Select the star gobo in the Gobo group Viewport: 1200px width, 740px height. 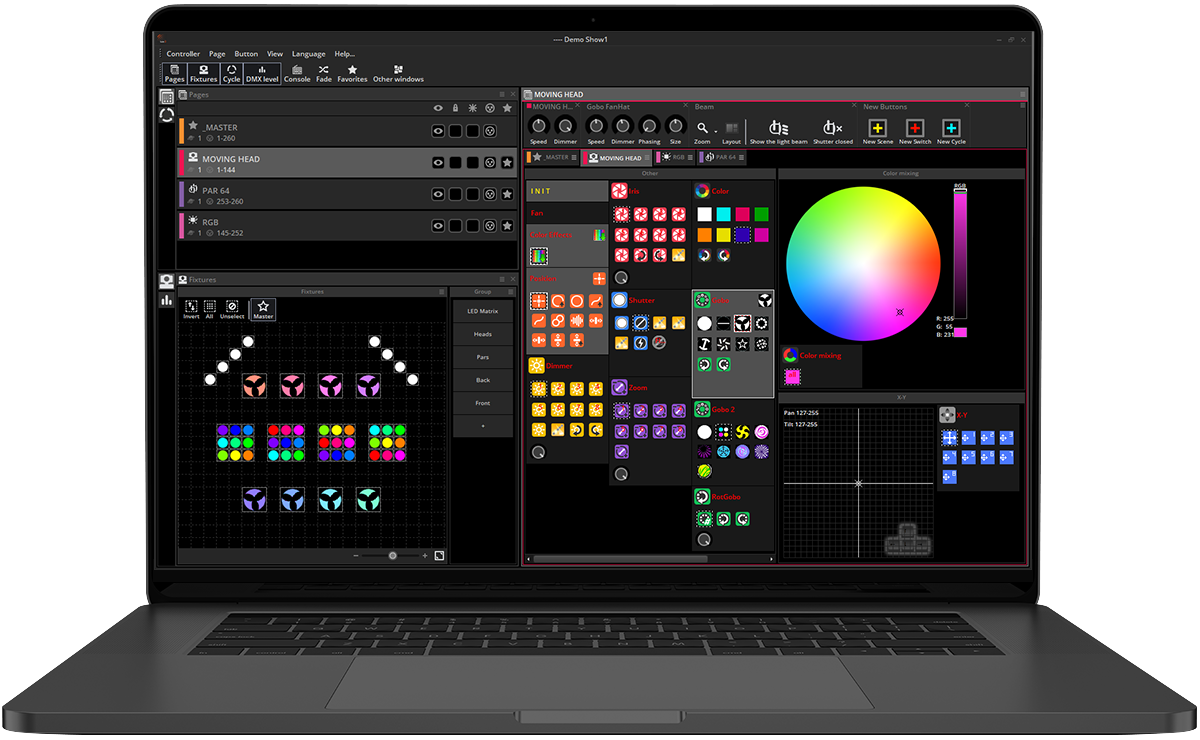pos(742,344)
